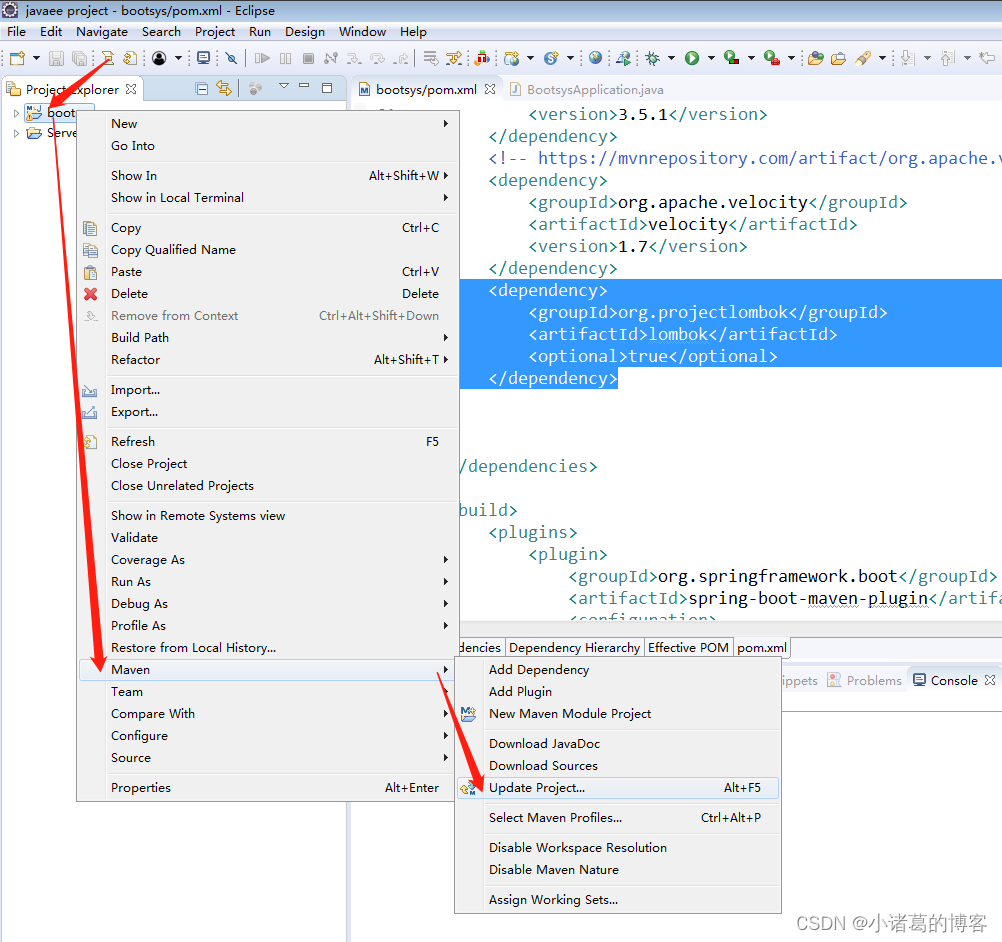The image size is (1002, 942).
Task: Click Delete in the context menu
Action: pos(268,294)
